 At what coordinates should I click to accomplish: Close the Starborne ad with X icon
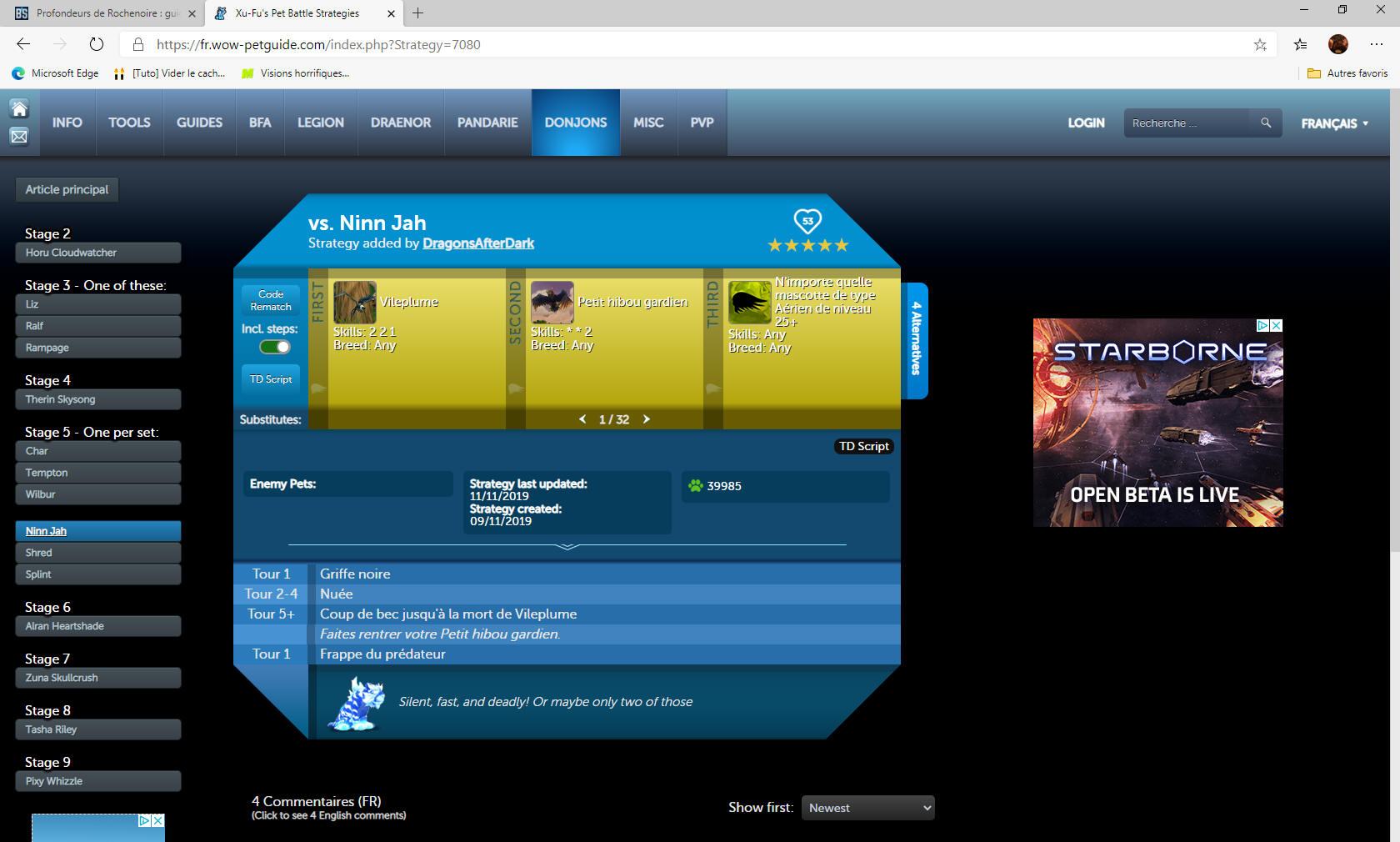pos(1276,325)
